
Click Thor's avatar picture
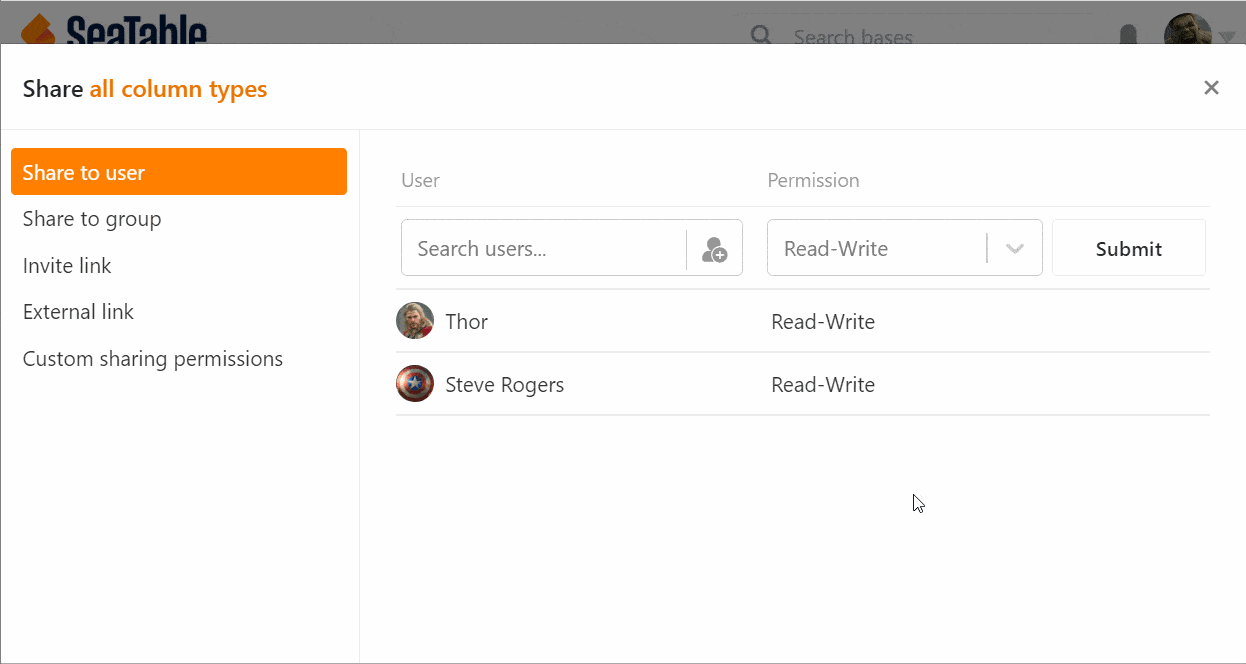click(415, 321)
